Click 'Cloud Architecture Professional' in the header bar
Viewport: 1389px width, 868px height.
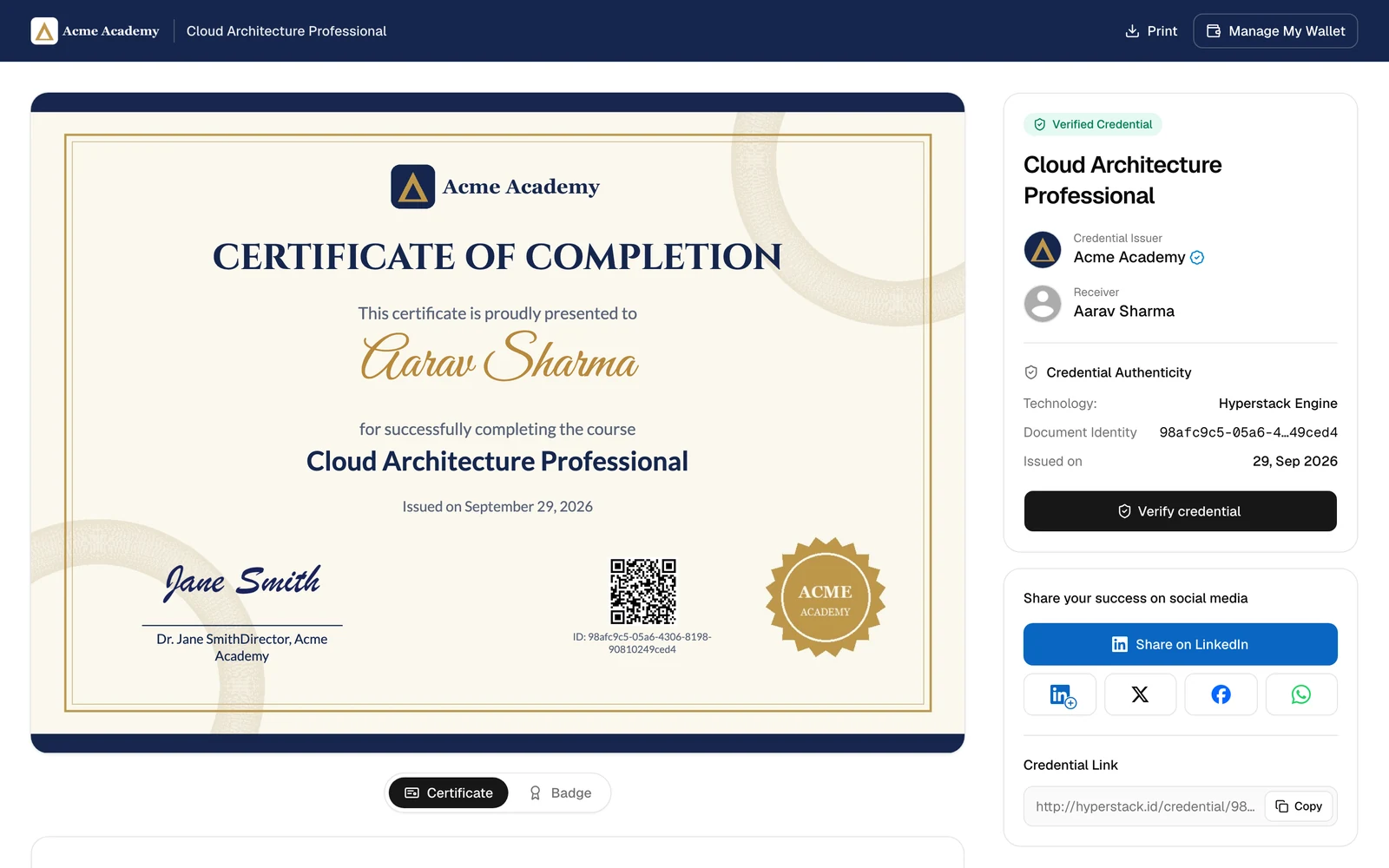coord(286,31)
